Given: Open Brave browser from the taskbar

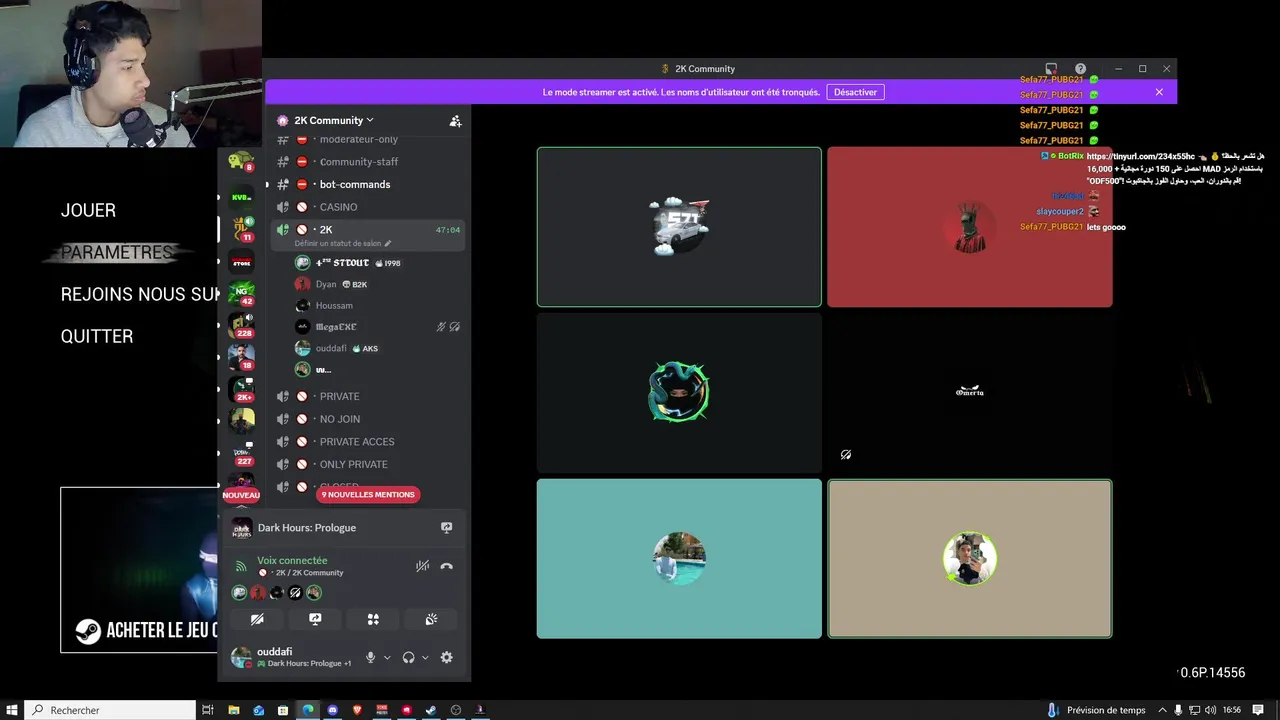Looking at the screenshot, I should coord(358,710).
